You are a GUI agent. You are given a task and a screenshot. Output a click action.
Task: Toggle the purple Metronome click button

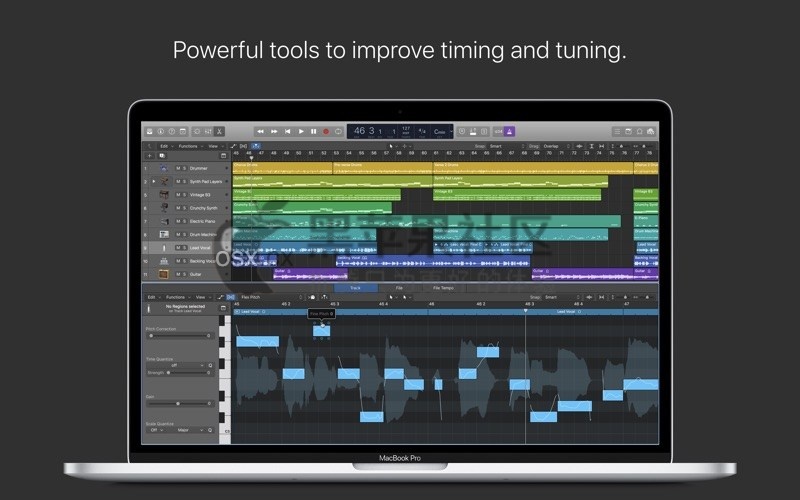coord(510,132)
